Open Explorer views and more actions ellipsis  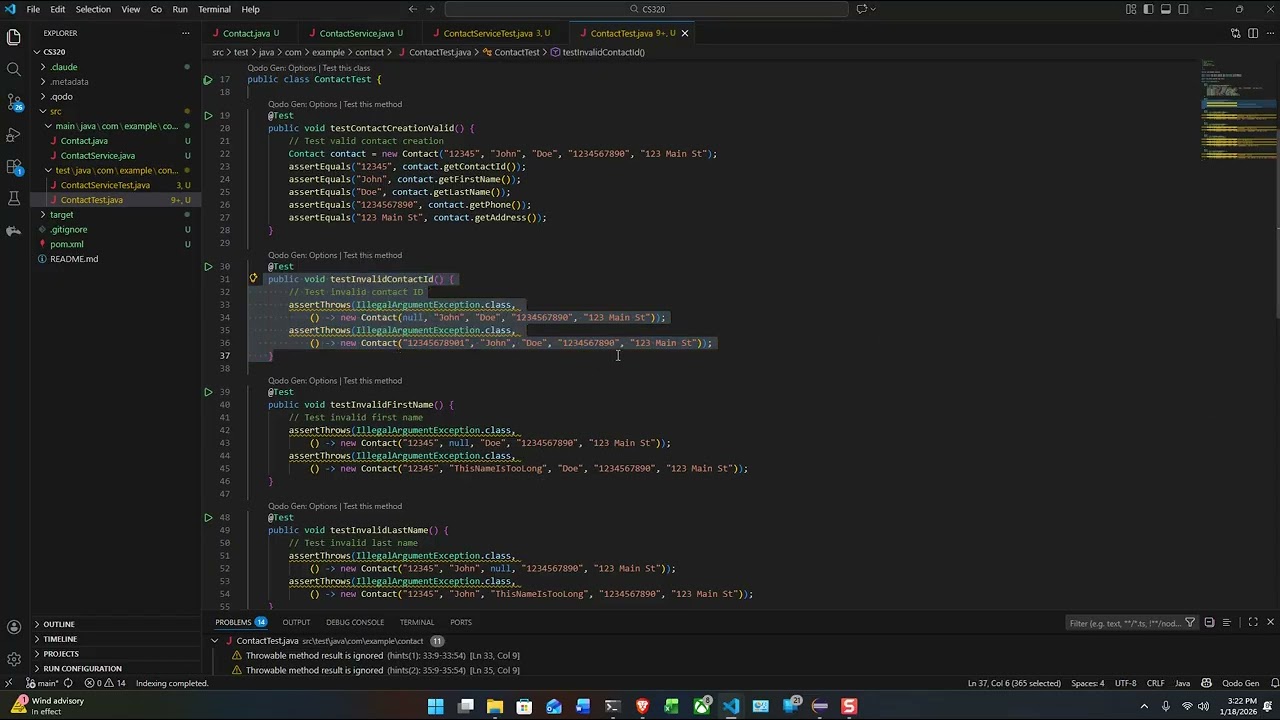click(185, 33)
